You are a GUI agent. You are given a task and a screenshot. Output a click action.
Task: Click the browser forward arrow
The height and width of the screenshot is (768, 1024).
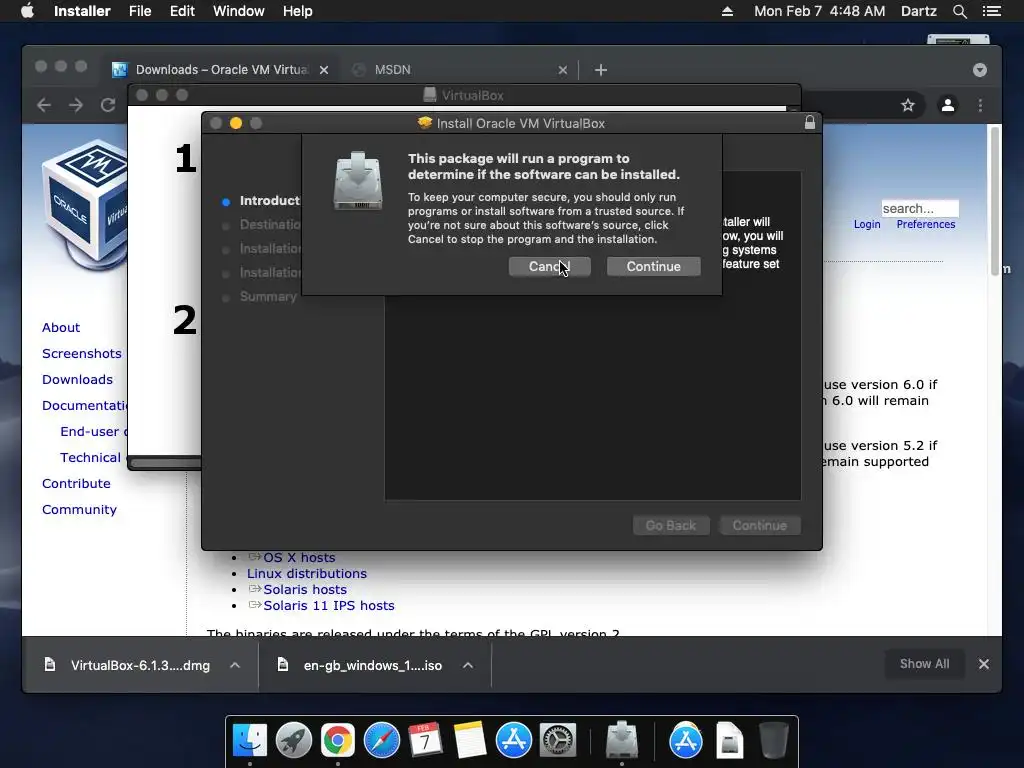click(76, 105)
